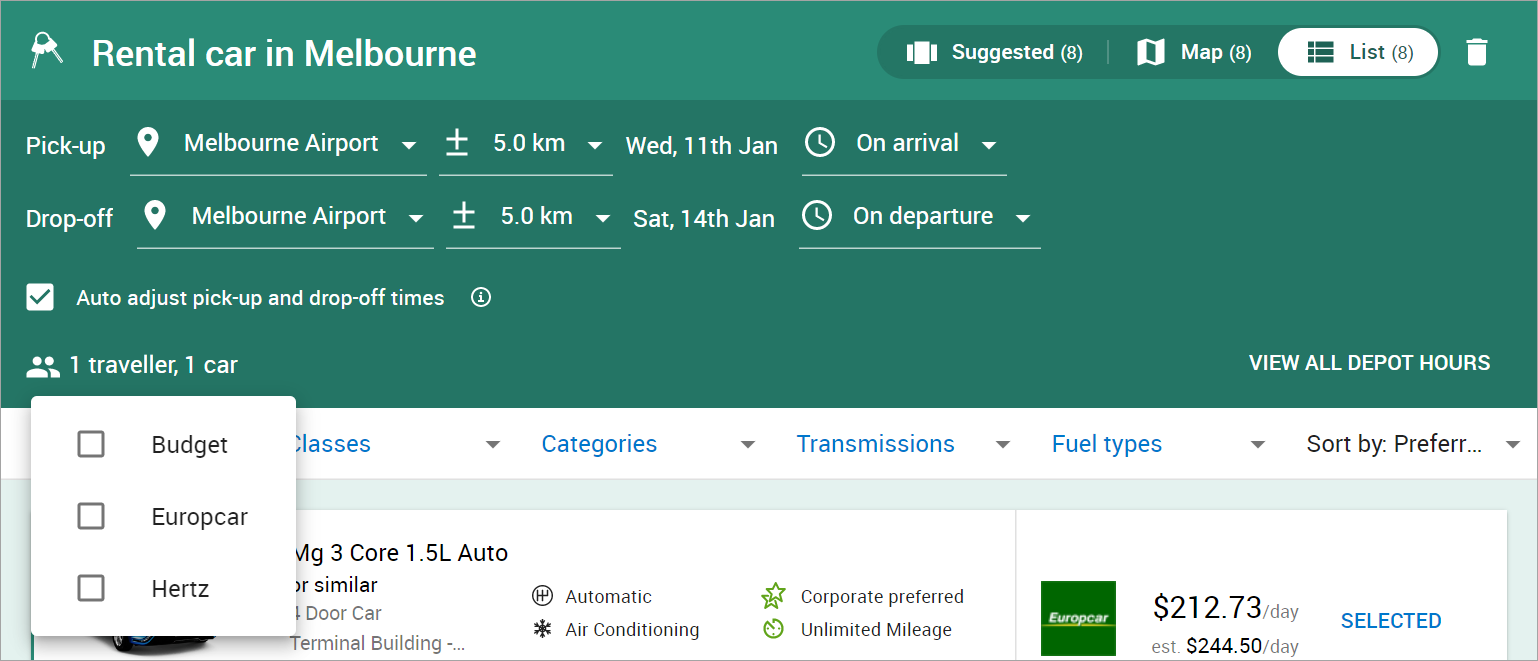Click the Rental car in Melbourne heading
Image resolution: width=1538 pixels, height=661 pixels.
point(284,53)
